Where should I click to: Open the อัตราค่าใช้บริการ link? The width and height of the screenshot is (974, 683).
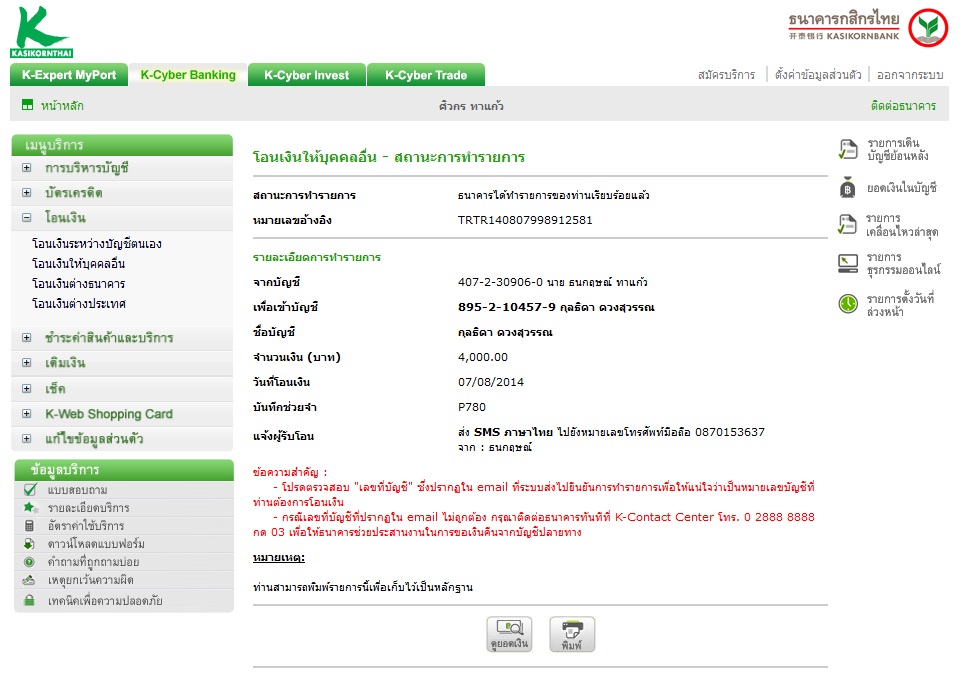coord(86,526)
